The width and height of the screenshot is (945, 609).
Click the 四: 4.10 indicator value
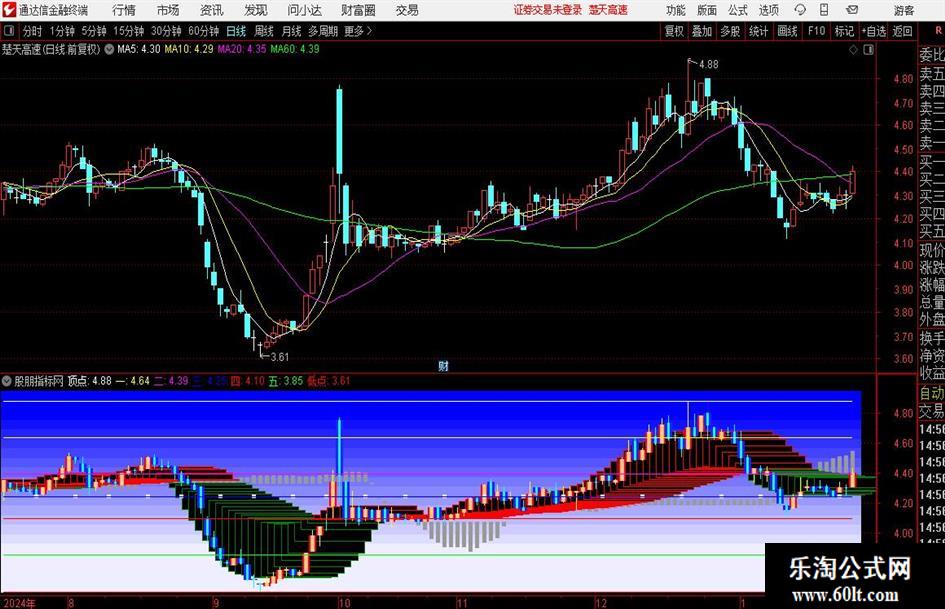(x=248, y=381)
